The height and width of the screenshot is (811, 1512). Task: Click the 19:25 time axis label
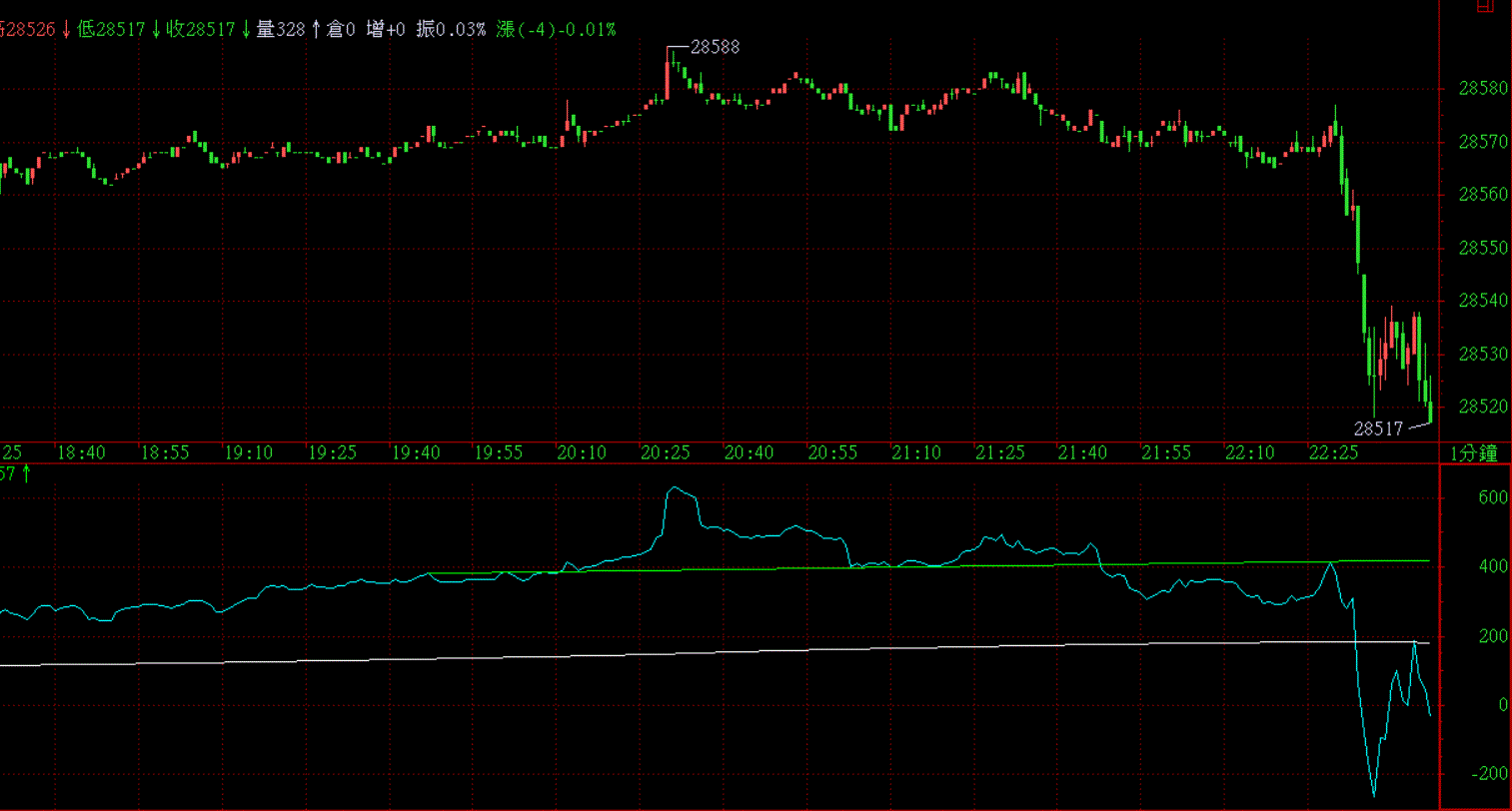click(x=333, y=452)
